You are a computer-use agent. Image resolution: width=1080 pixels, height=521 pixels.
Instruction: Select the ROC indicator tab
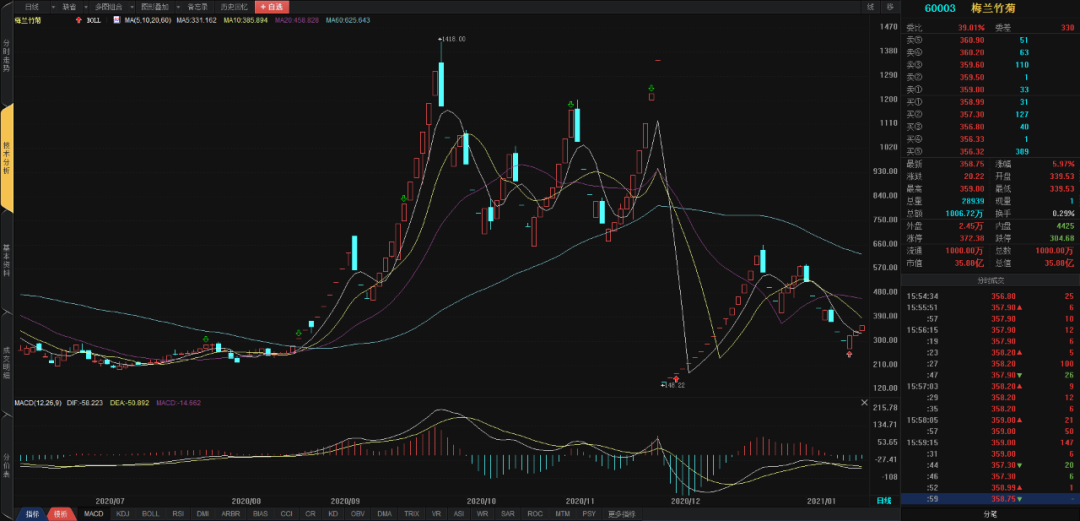pyautogui.click(x=534, y=514)
